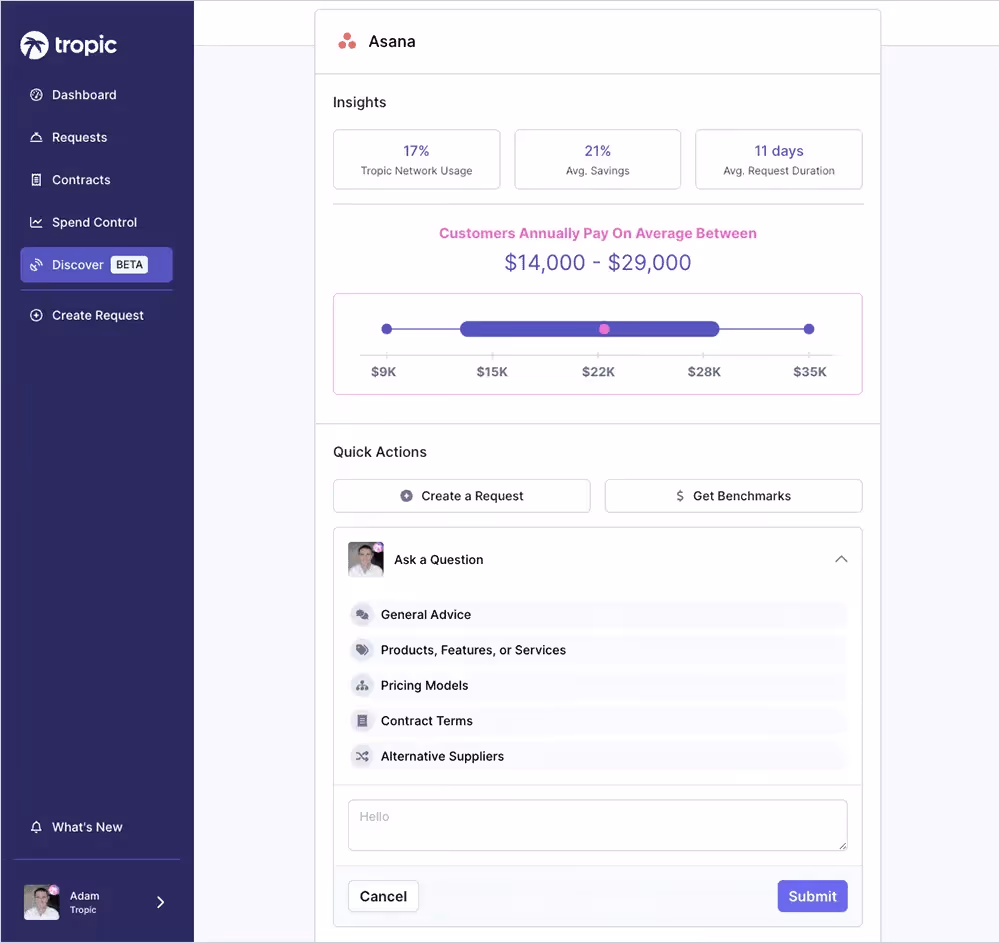Click the Tropic palm logo icon

point(34,45)
